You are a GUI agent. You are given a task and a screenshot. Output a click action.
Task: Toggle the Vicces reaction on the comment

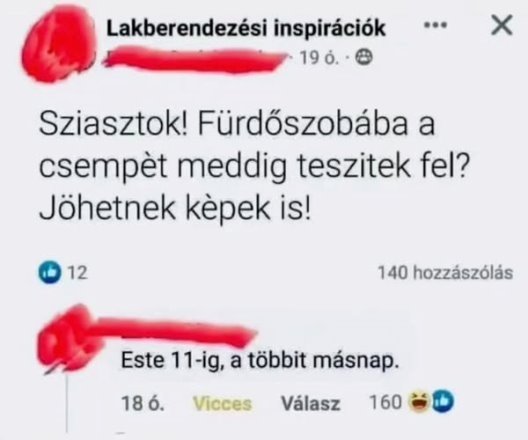[222, 403]
